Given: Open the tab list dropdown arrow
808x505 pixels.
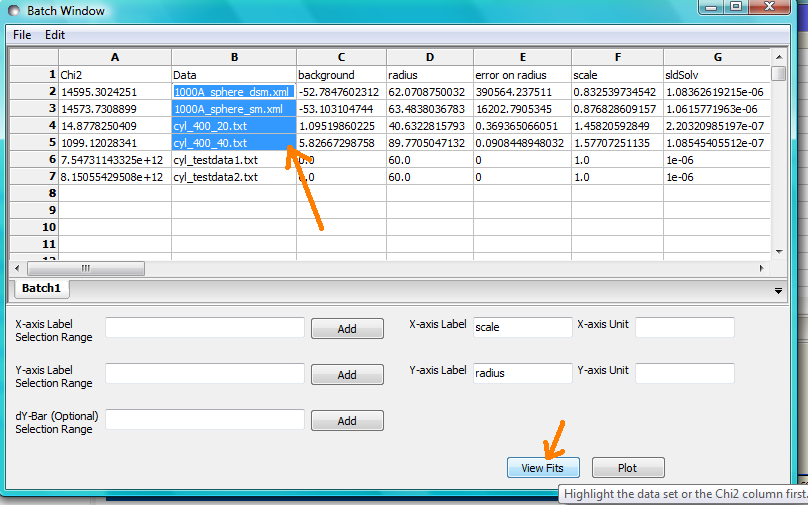Looking at the screenshot, I should click(x=778, y=290).
